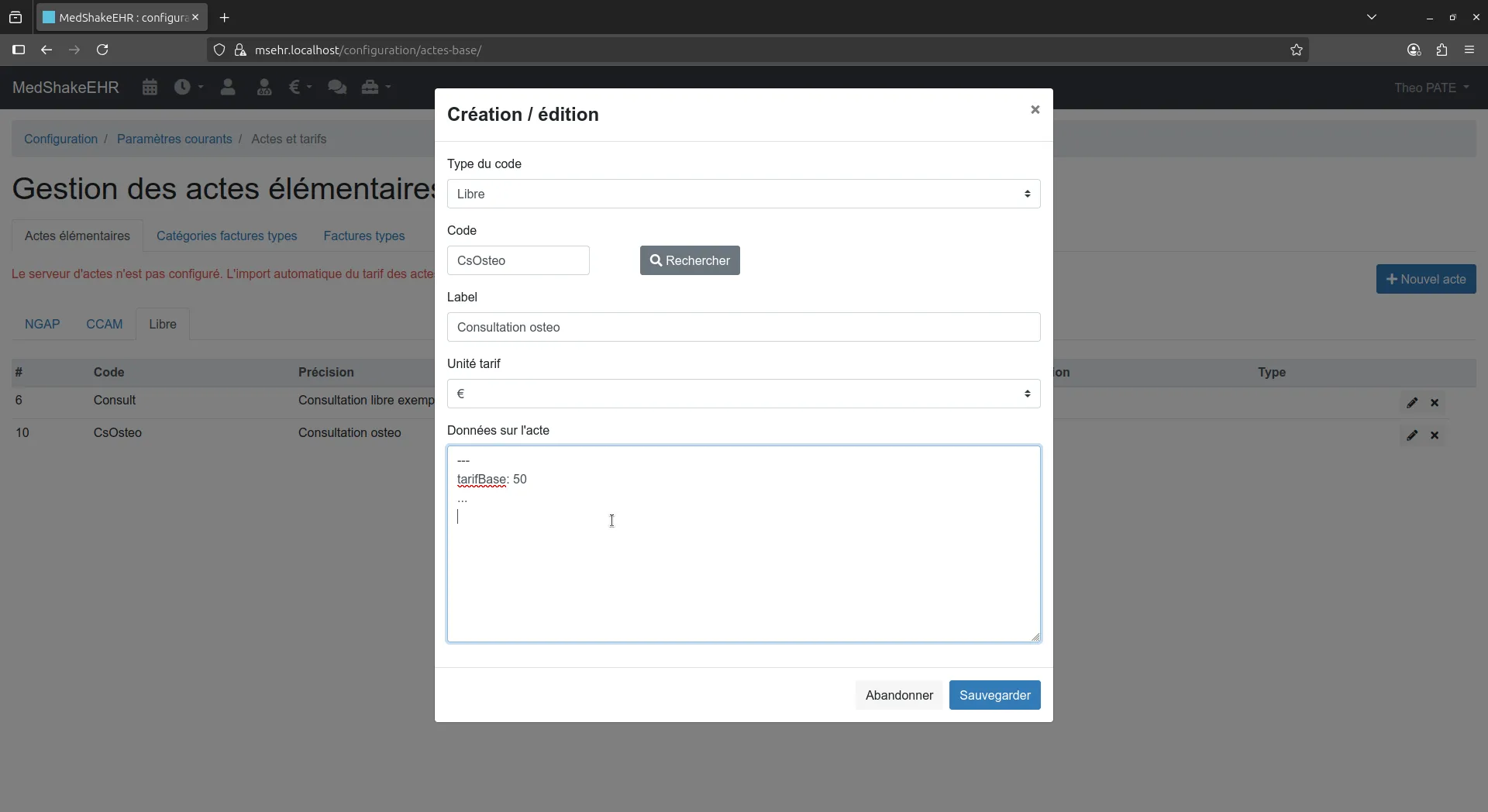This screenshot has width=1488, height=812.
Task: Click inside the Label field 'Consultation osteo'
Action: 742,327
